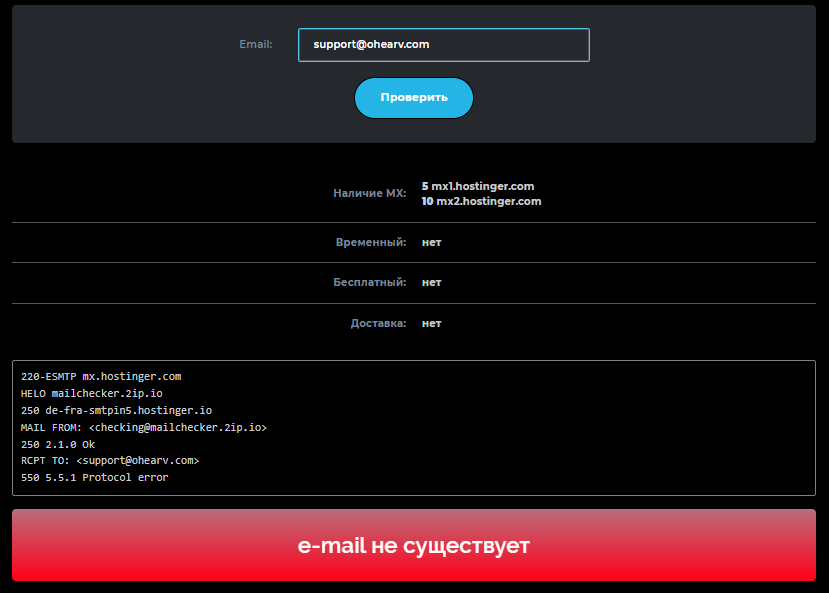Click the Проверить button
Image resolution: width=829 pixels, height=593 pixels.
(x=413, y=97)
